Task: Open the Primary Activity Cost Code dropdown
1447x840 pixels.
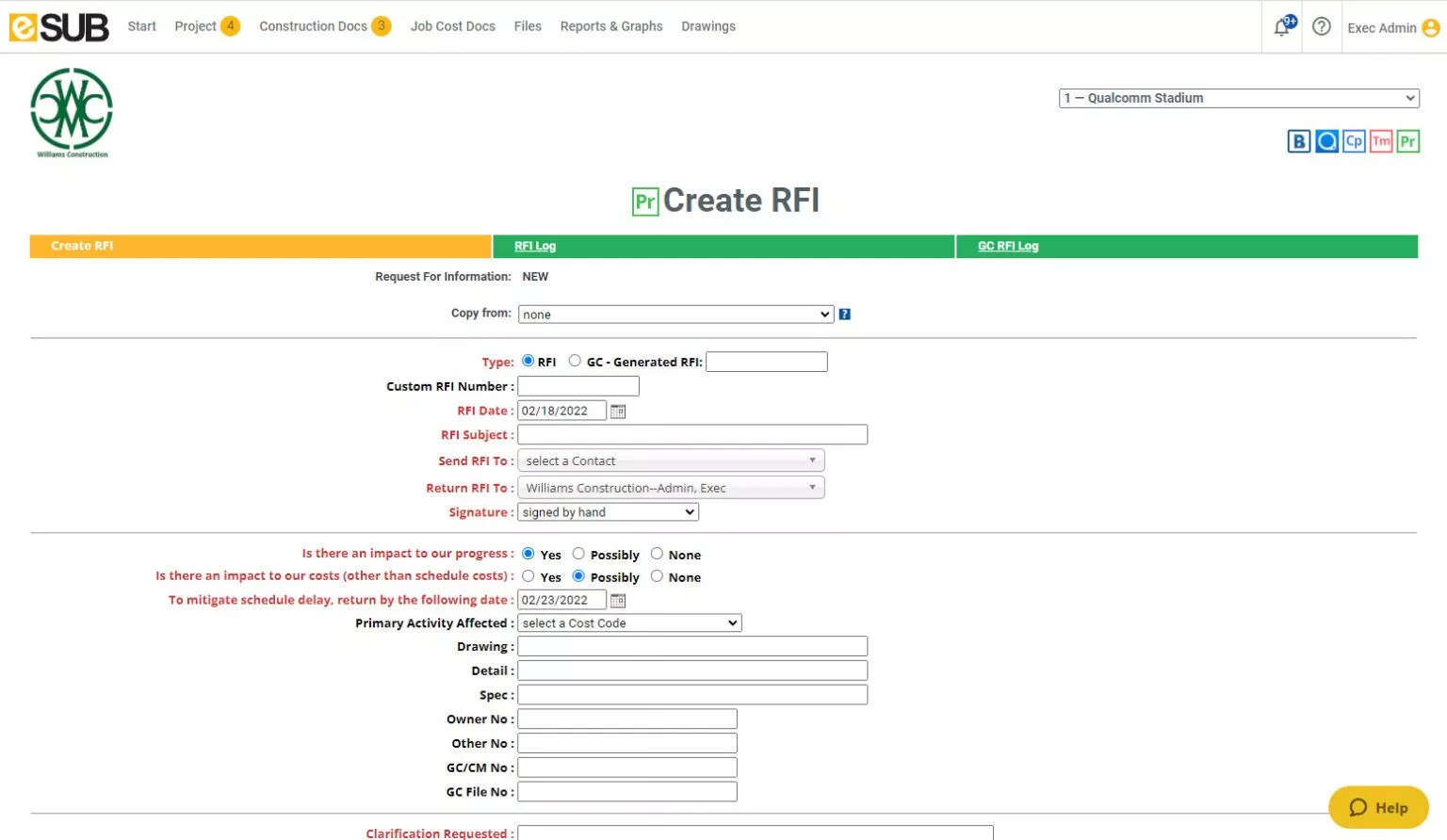Action: coord(629,623)
